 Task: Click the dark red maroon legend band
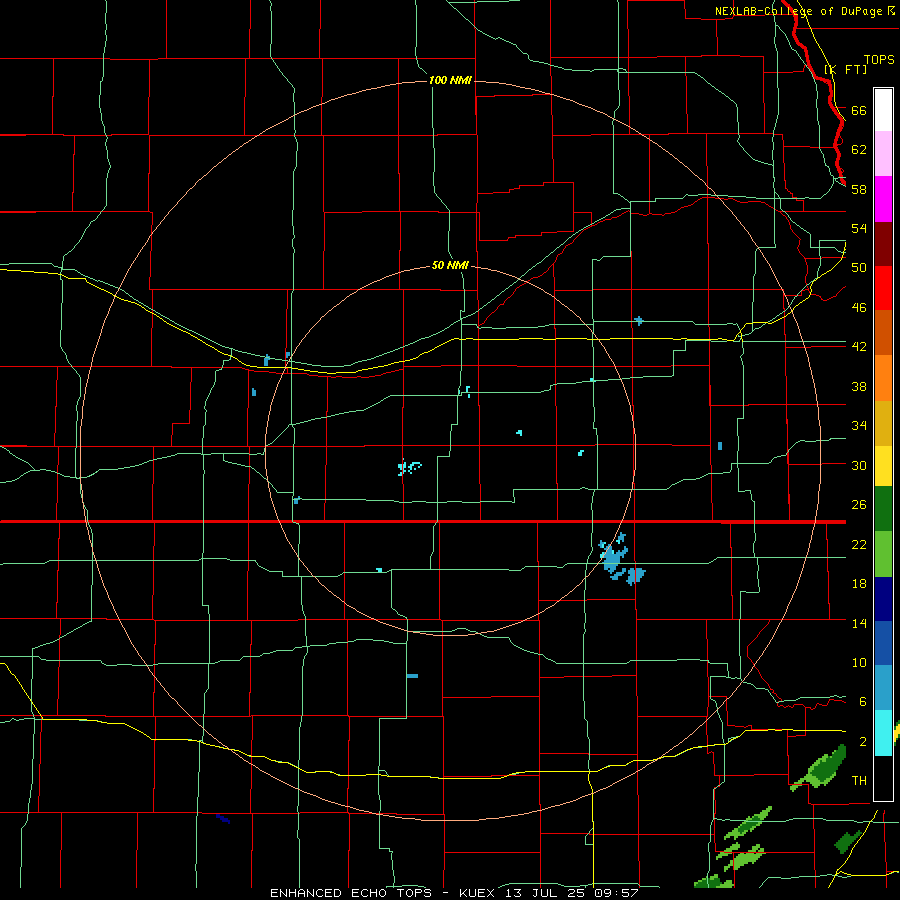(883, 243)
